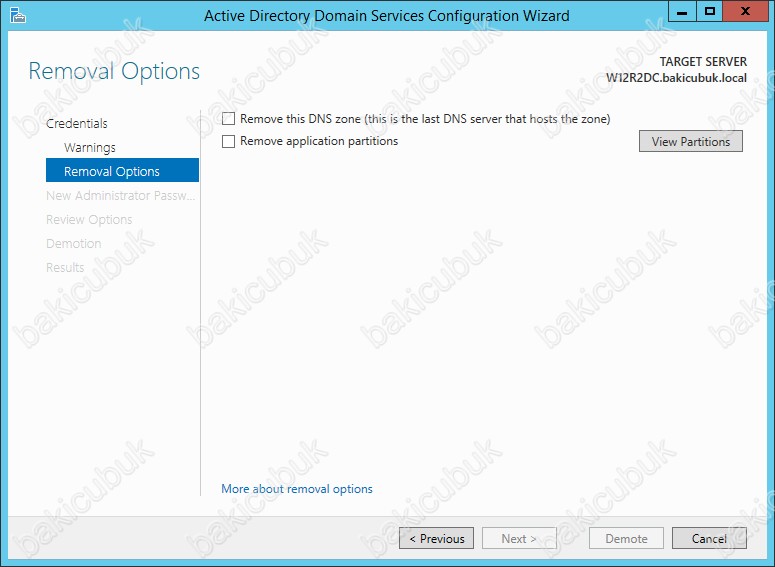
Task: Click the Remove application partitions label text
Action: click(319, 141)
